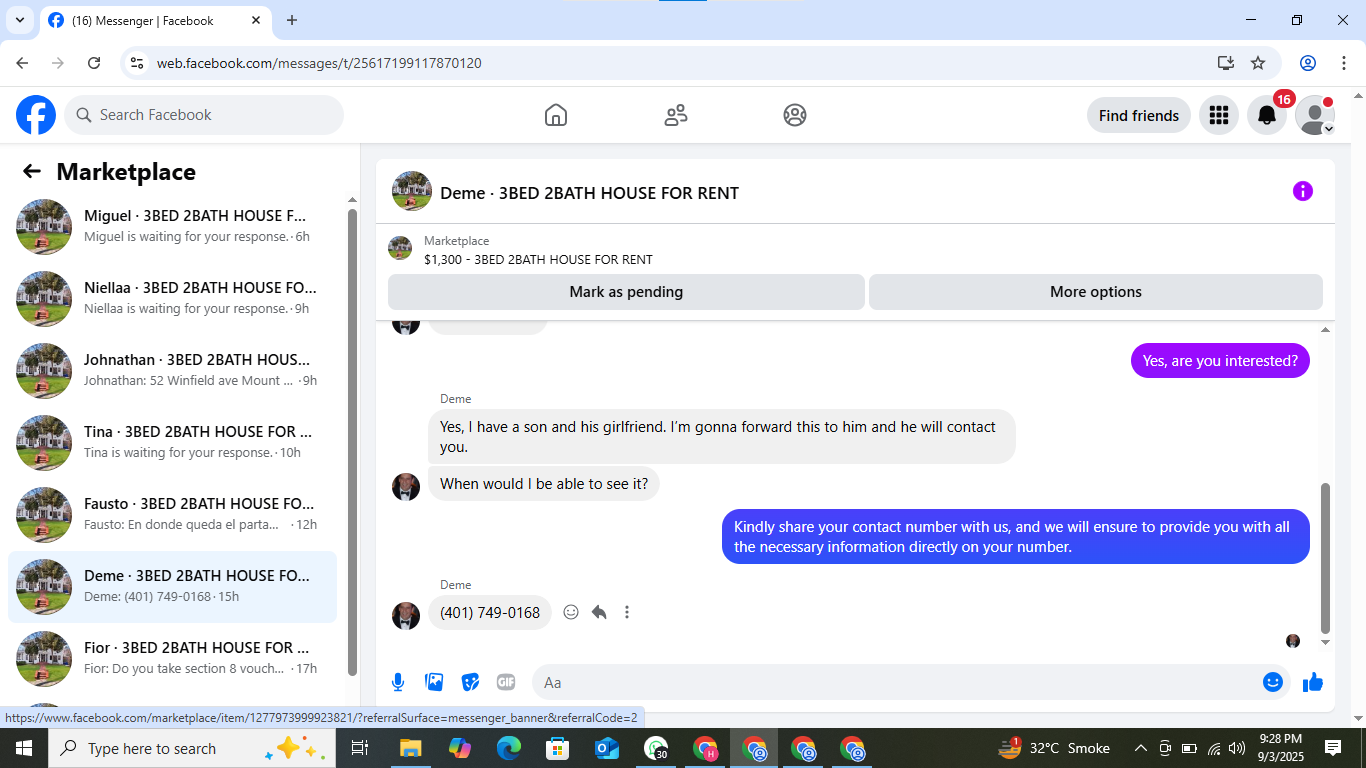This screenshot has width=1366, height=768.
Task: Click the conversation list scrollbar
Action: (x=352, y=440)
